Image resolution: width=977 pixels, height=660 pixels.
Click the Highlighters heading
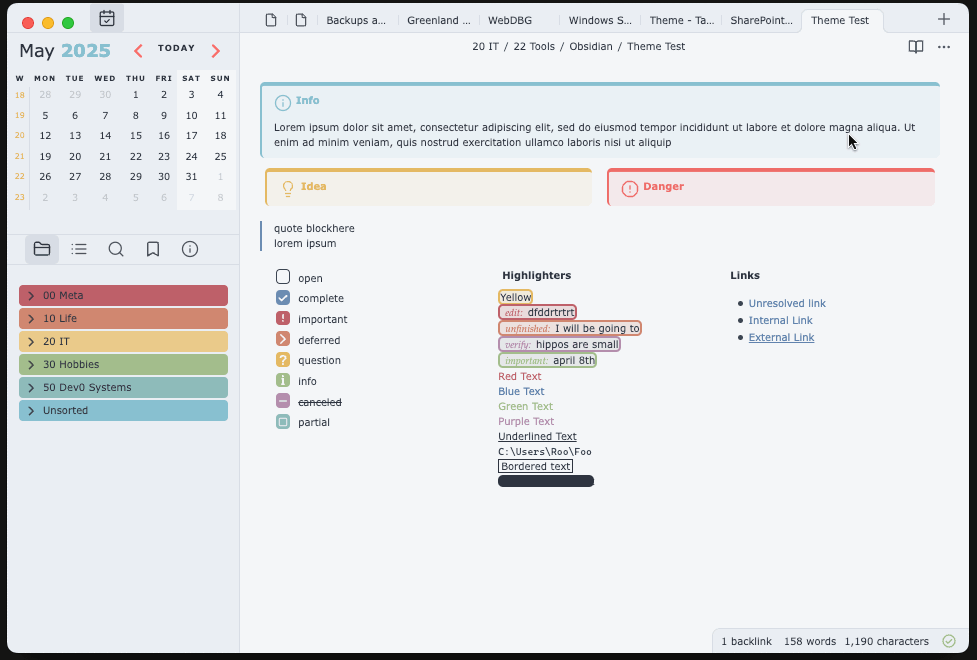pyautogui.click(x=536, y=275)
